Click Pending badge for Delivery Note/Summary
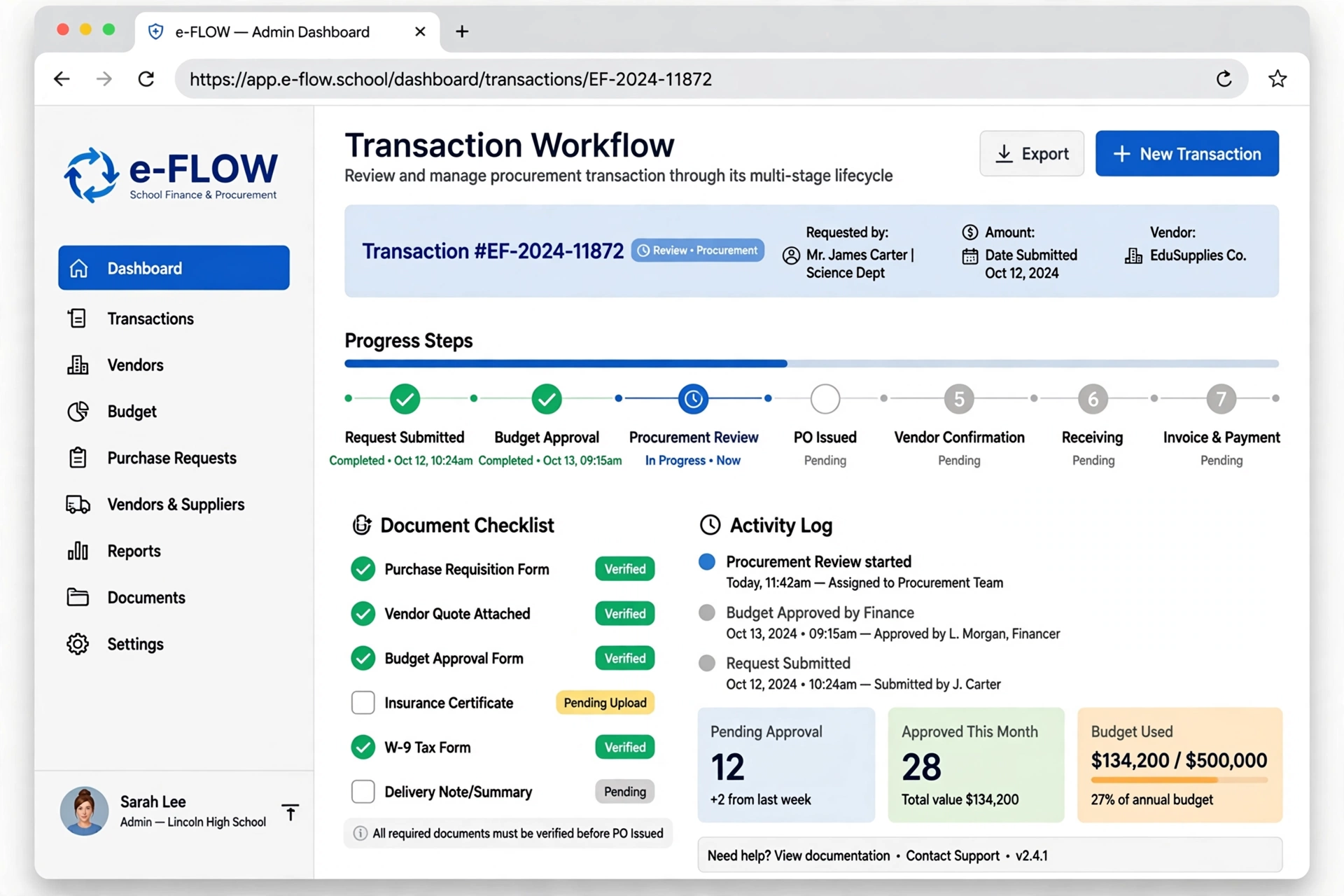 coord(625,792)
